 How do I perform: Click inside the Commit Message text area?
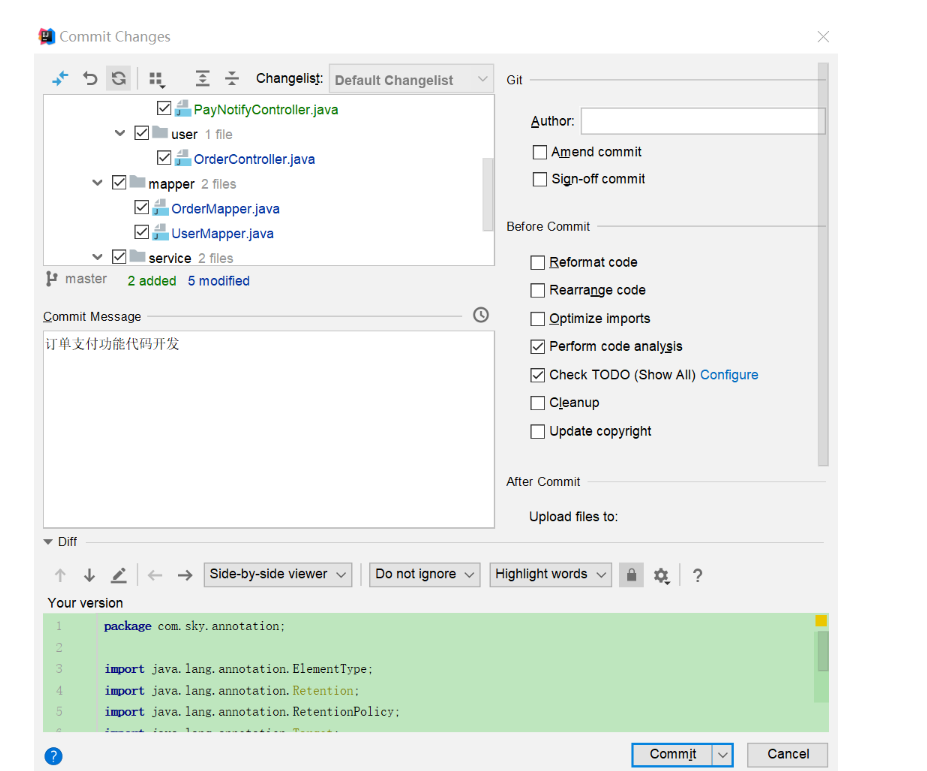pyautogui.click(x=269, y=429)
